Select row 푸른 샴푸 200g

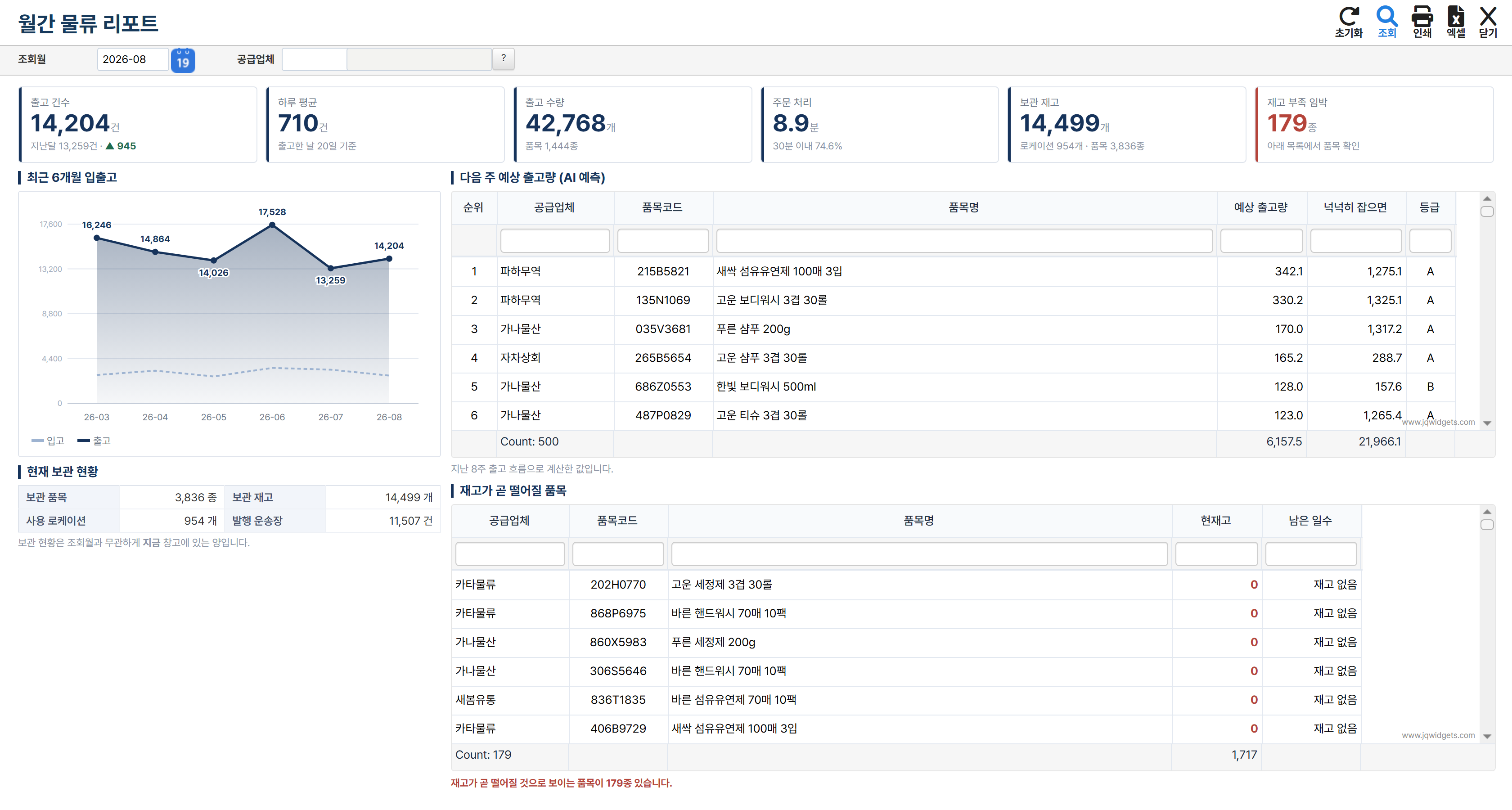click(953, 328)
